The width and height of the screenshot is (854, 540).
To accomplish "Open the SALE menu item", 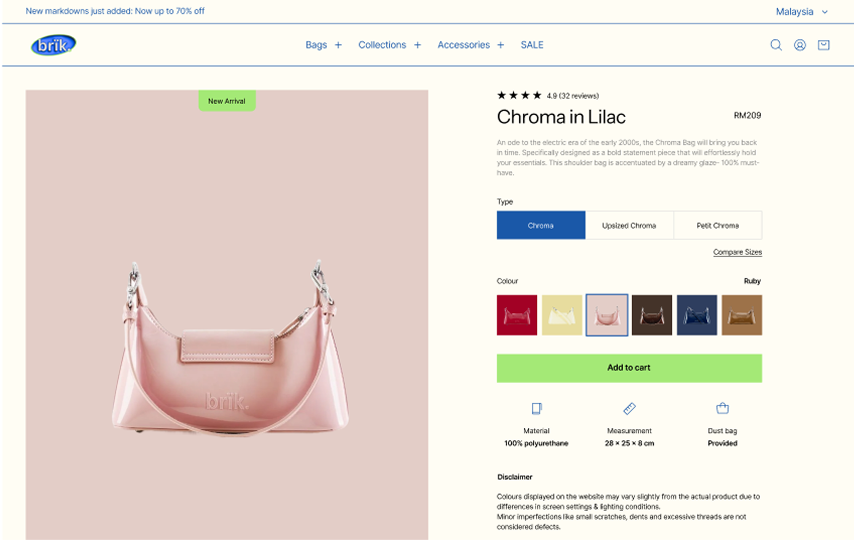I will [x=532, y=45].
